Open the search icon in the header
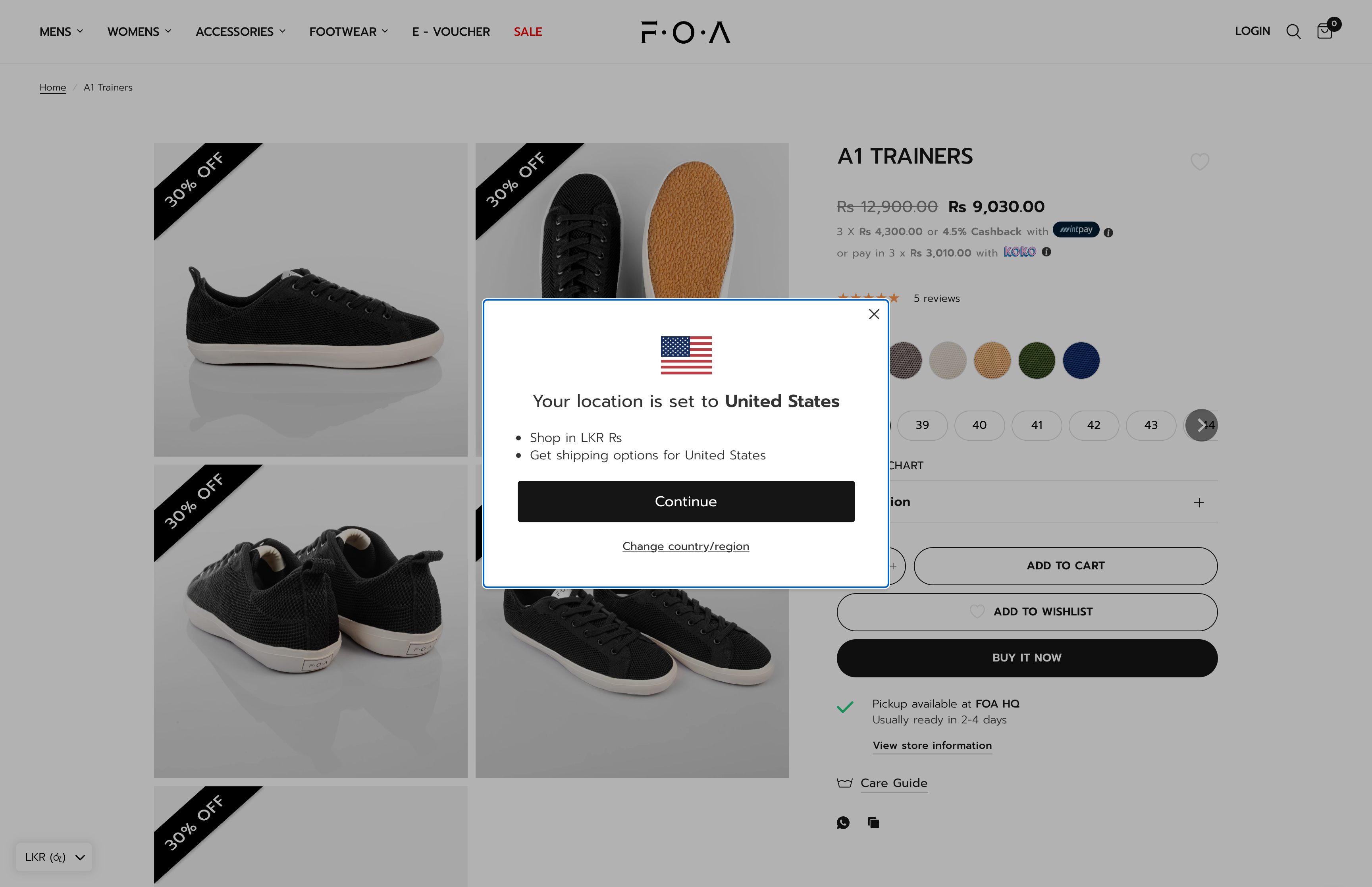 [x=1293, y=32]
